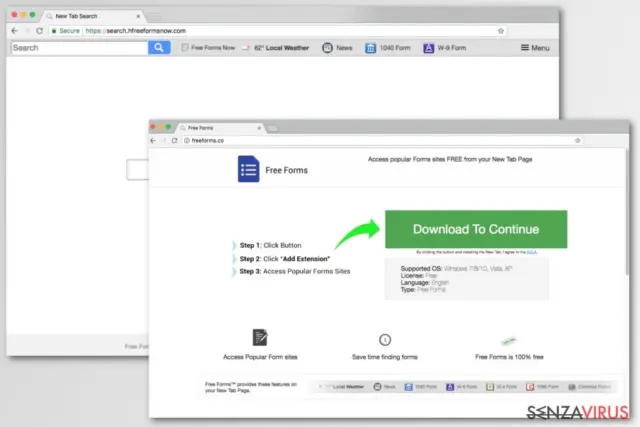Click News item in bottom feature preview strip
Image resolution: width=640 pixels, height=427 pixels.
[x=384, y=387]
